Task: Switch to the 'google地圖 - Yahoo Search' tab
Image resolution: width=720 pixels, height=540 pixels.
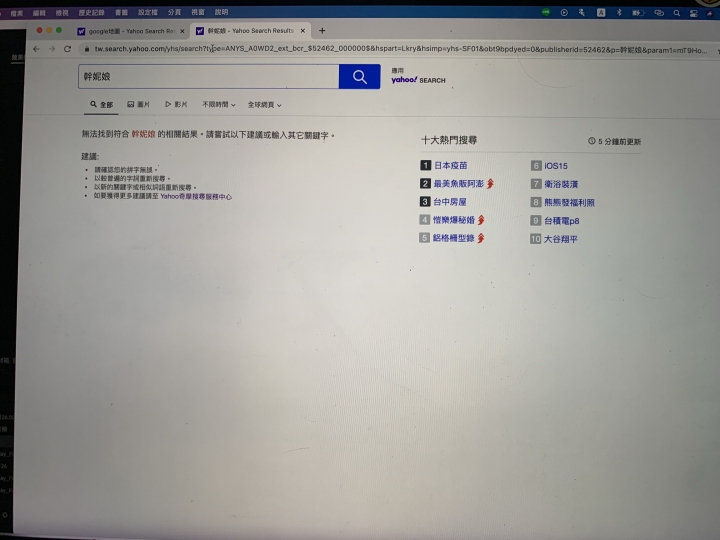Action: pos(131,31)
